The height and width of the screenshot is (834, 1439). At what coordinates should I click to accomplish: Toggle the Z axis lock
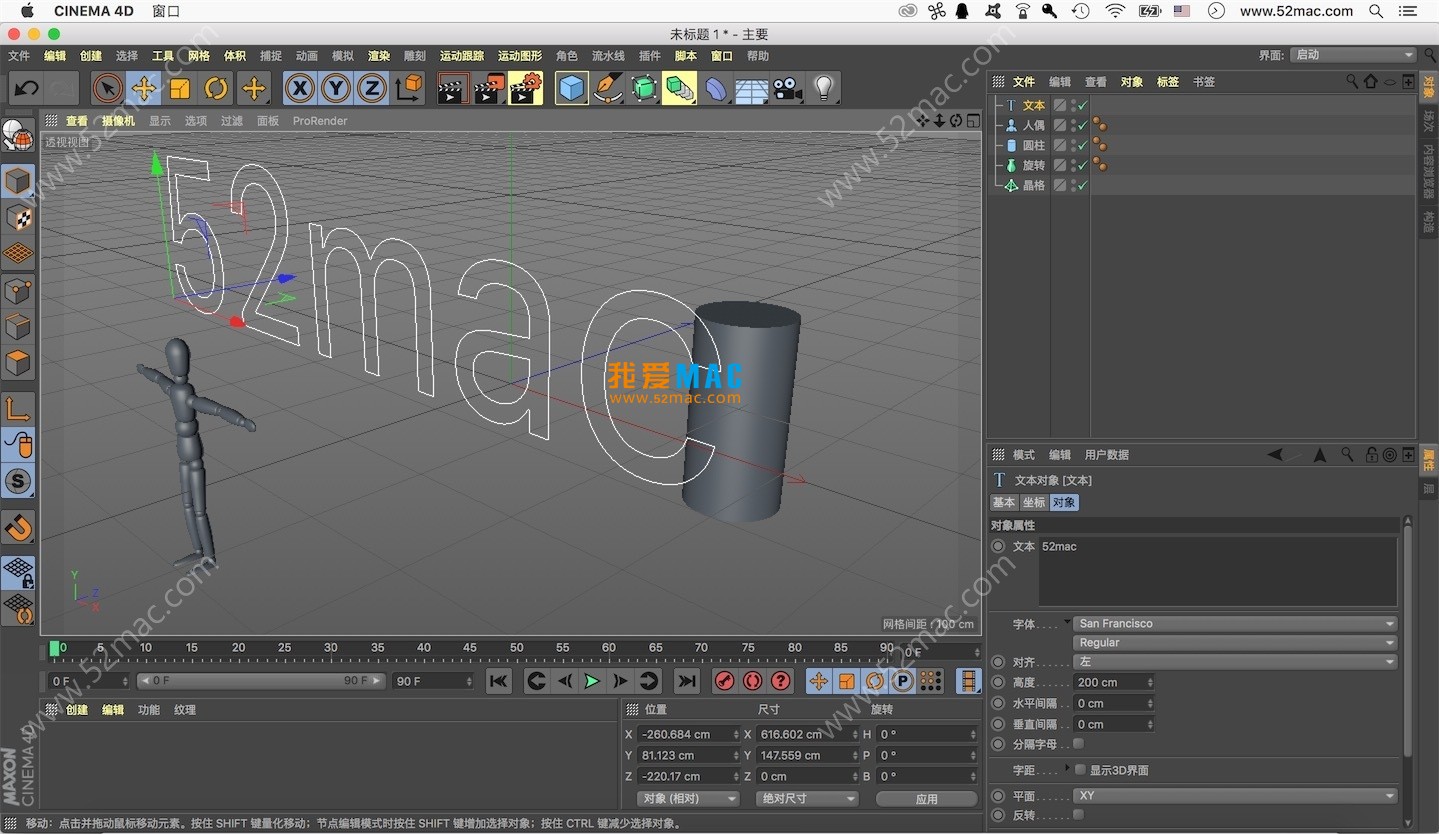[372, 88]
